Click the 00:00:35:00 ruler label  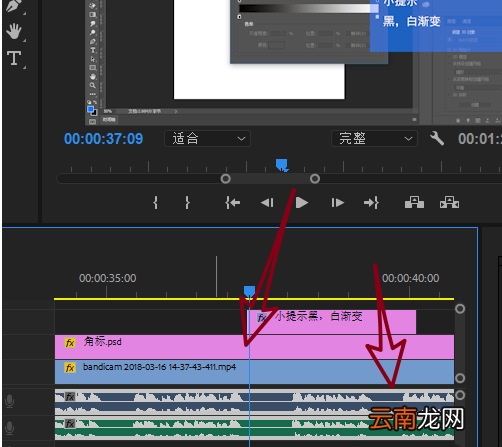click(x=108, y=278)
